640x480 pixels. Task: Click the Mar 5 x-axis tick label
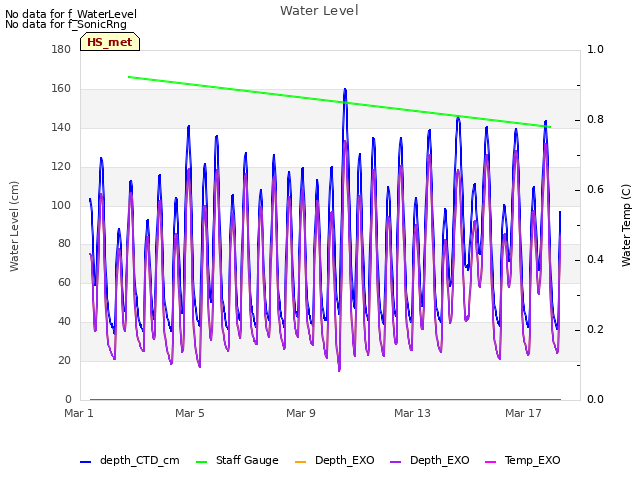pyautogui.click(x=190, y=413)
